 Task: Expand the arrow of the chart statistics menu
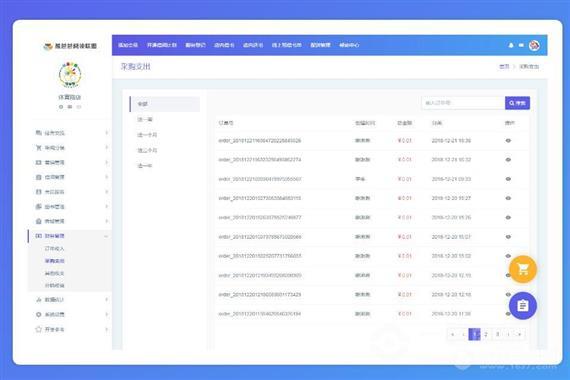tap(107, 300)
